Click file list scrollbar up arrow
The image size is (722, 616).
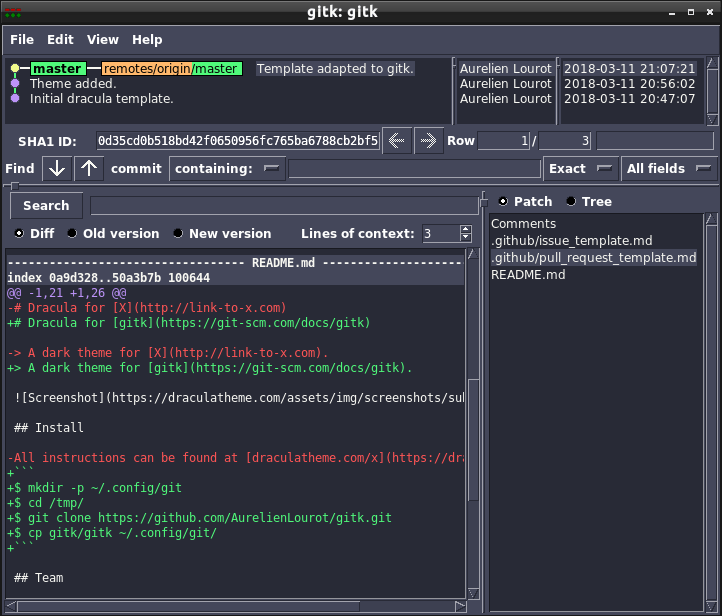(x=710, y=218)
